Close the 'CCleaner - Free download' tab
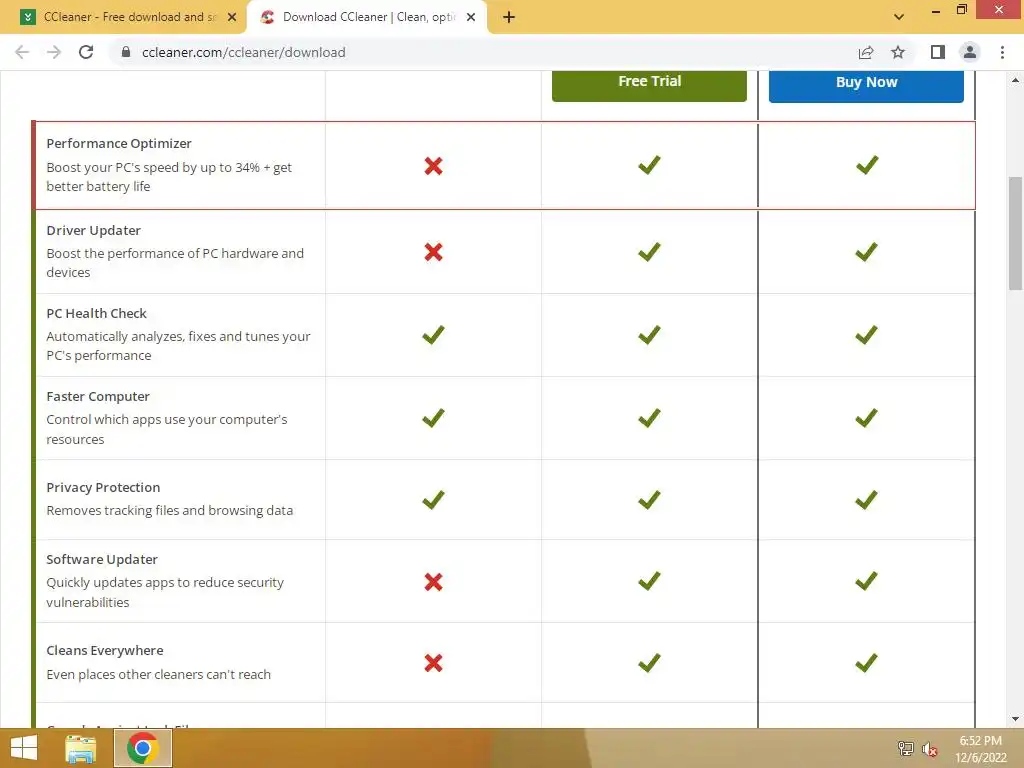Viewport: 1024px width, 768px height. 232,18
